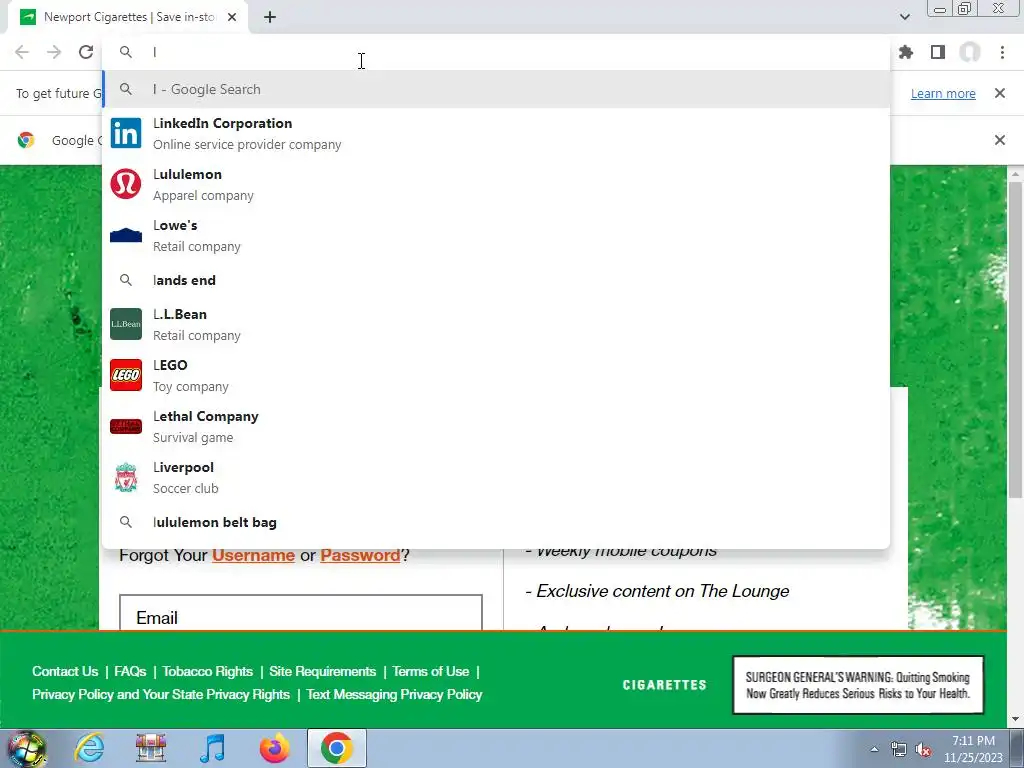
Task: Open the tab search dropdown arrow
Action: (904, 17)
